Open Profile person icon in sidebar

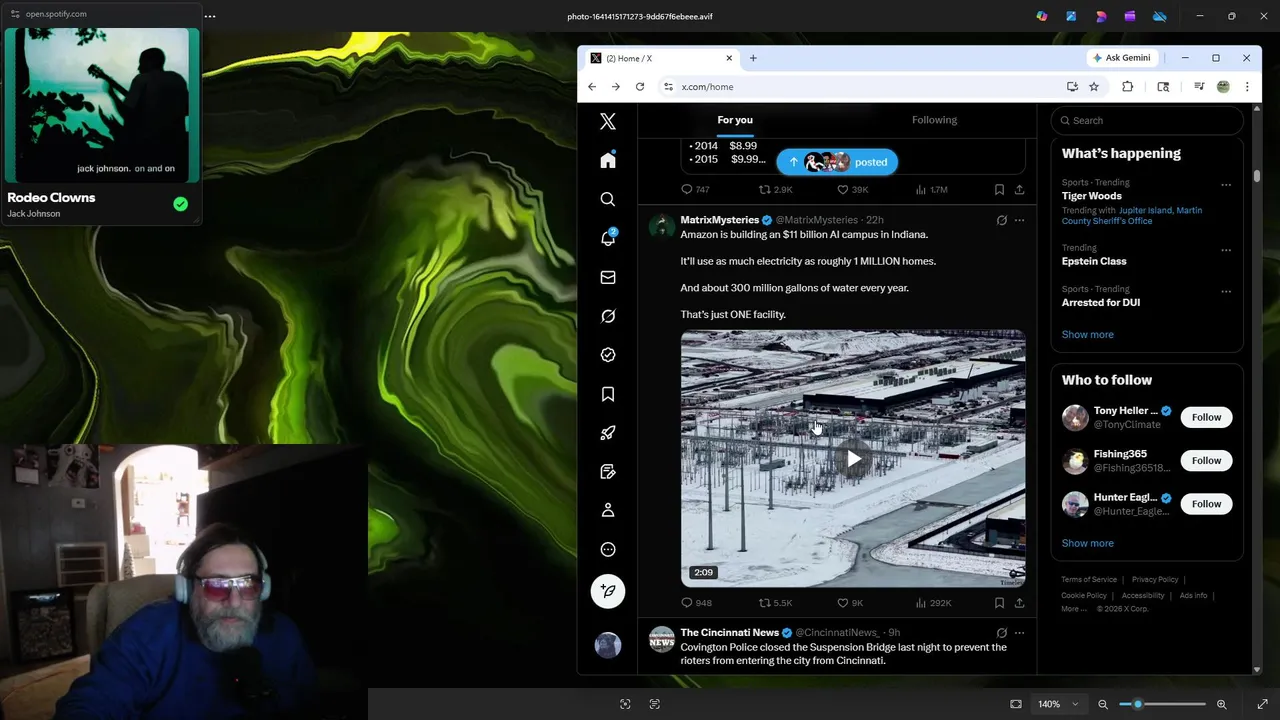click(608, 510)
